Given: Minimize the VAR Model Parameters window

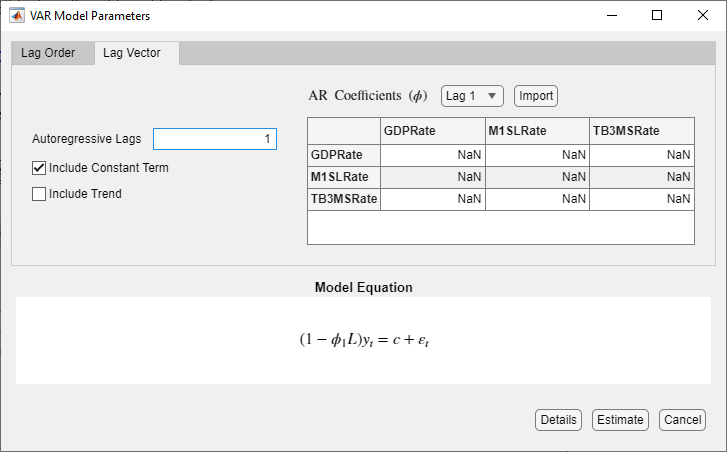Looking at the screenshot, I should tap(611, 16).
